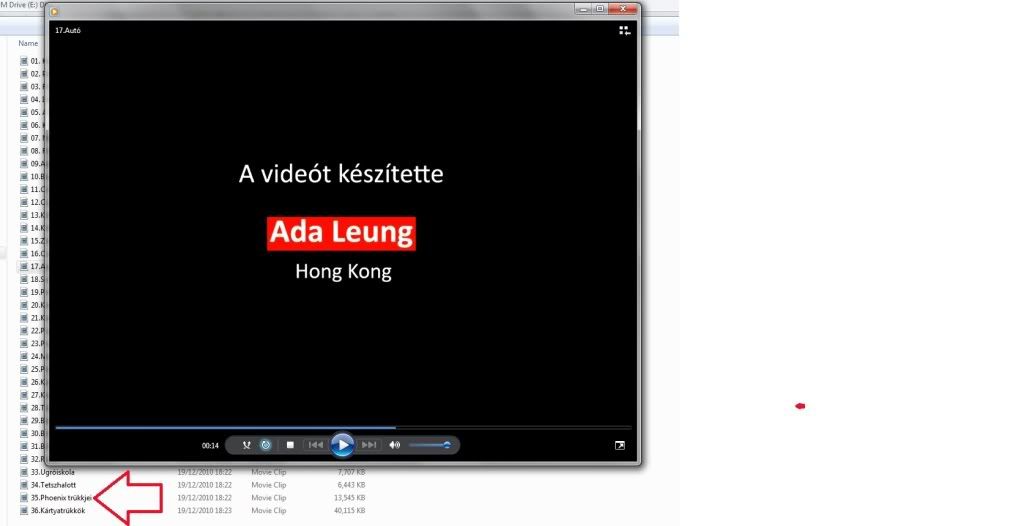The image size is (1024, 526).
Task: Switch to full screen view icon
Action: tap(620, 446)
